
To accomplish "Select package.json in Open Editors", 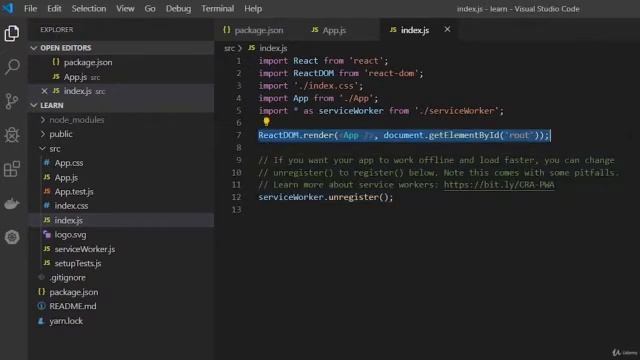I will pyautogui.click(x=88, y=62).
